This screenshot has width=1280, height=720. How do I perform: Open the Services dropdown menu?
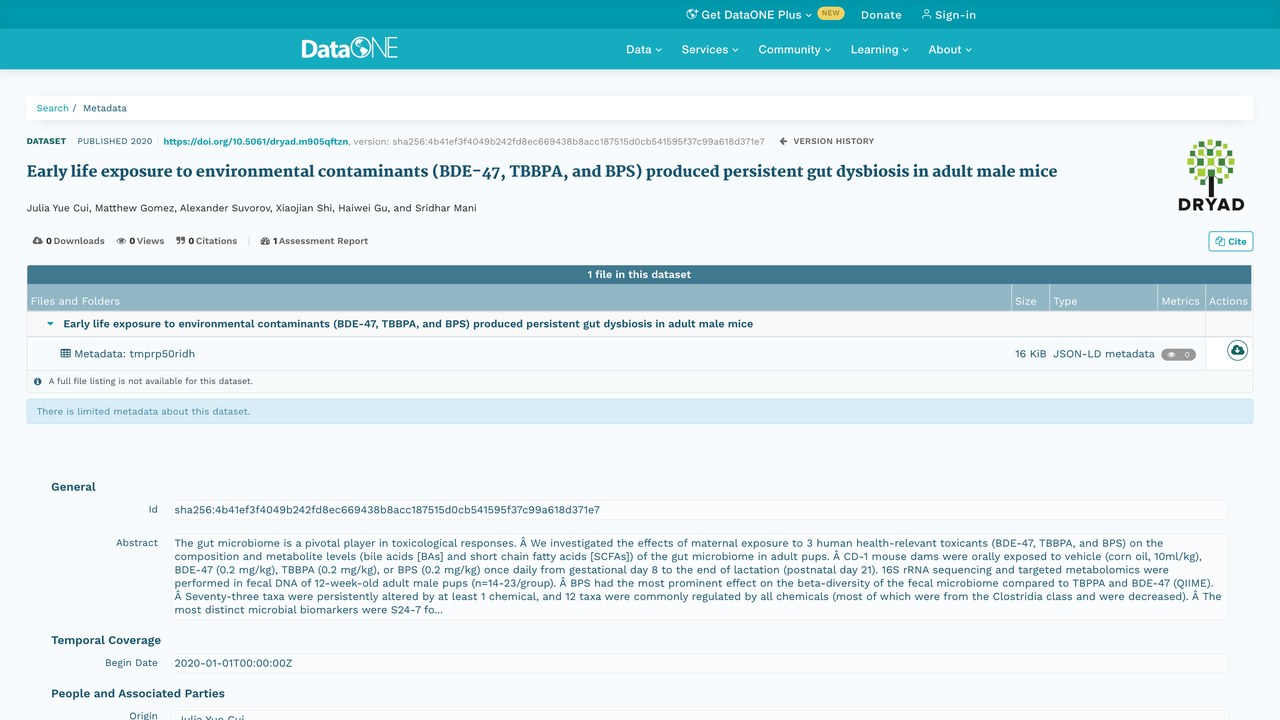click(710, 49)
